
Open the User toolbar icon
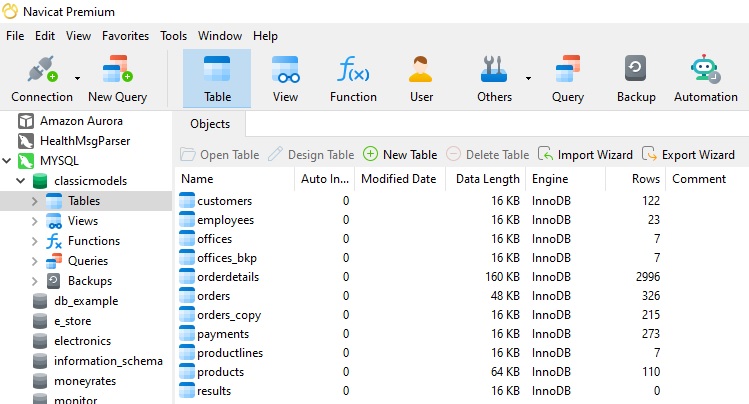pos(421,69)
